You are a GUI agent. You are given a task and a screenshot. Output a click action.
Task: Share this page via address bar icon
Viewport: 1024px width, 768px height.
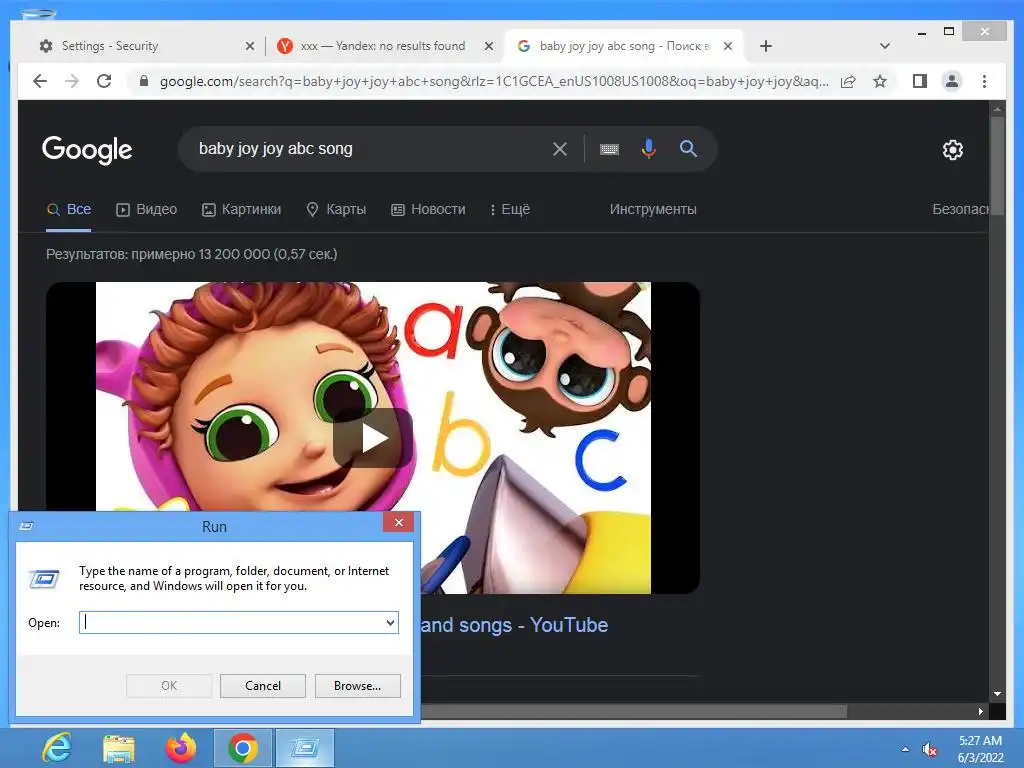click(848, 81)
